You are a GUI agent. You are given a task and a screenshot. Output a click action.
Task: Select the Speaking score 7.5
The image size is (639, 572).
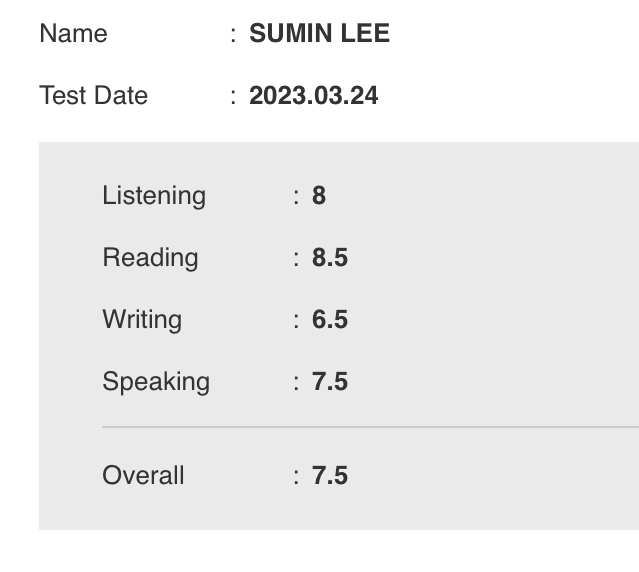click(330, 381)
